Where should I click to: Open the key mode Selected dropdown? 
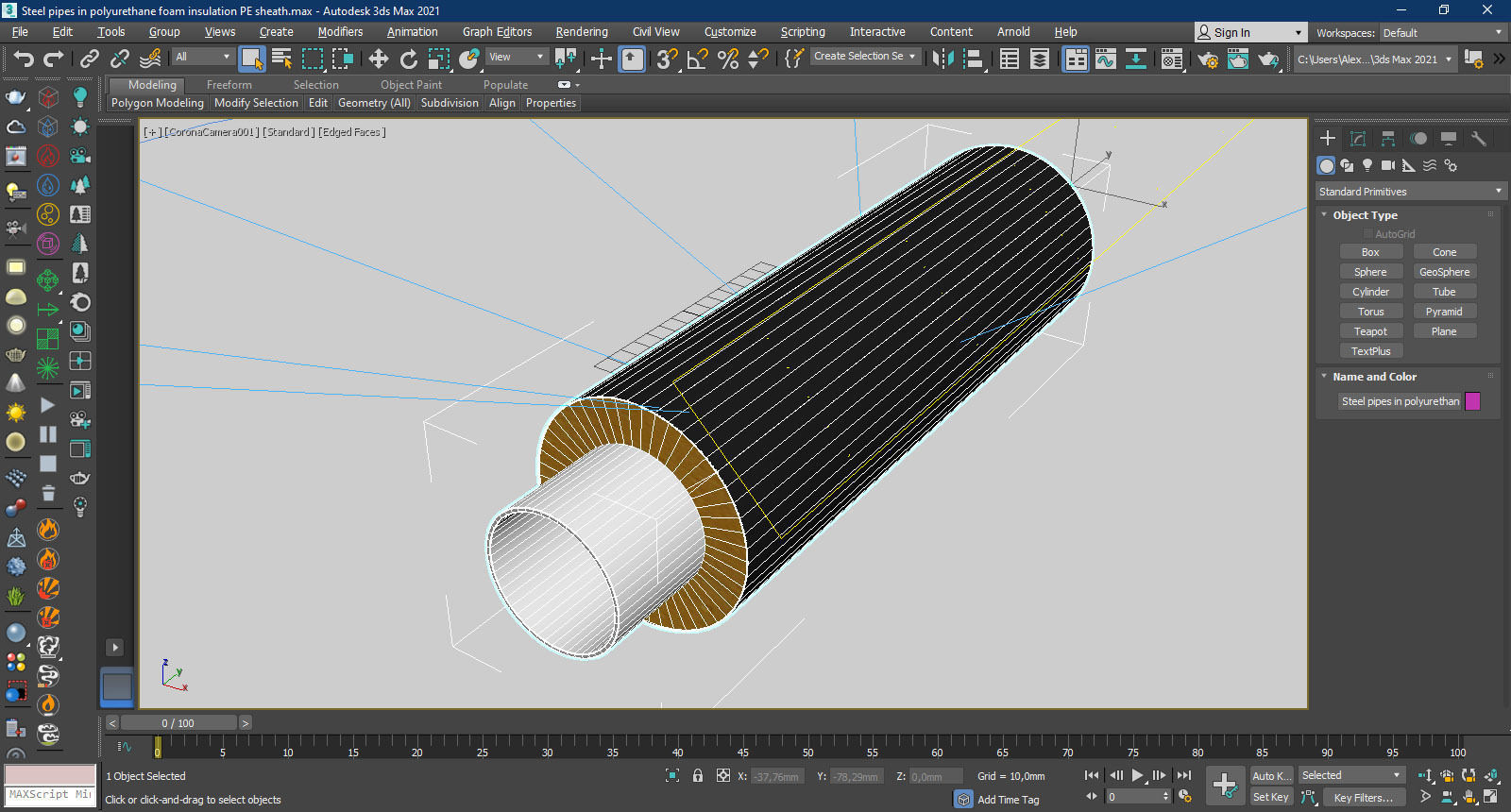1351,775
